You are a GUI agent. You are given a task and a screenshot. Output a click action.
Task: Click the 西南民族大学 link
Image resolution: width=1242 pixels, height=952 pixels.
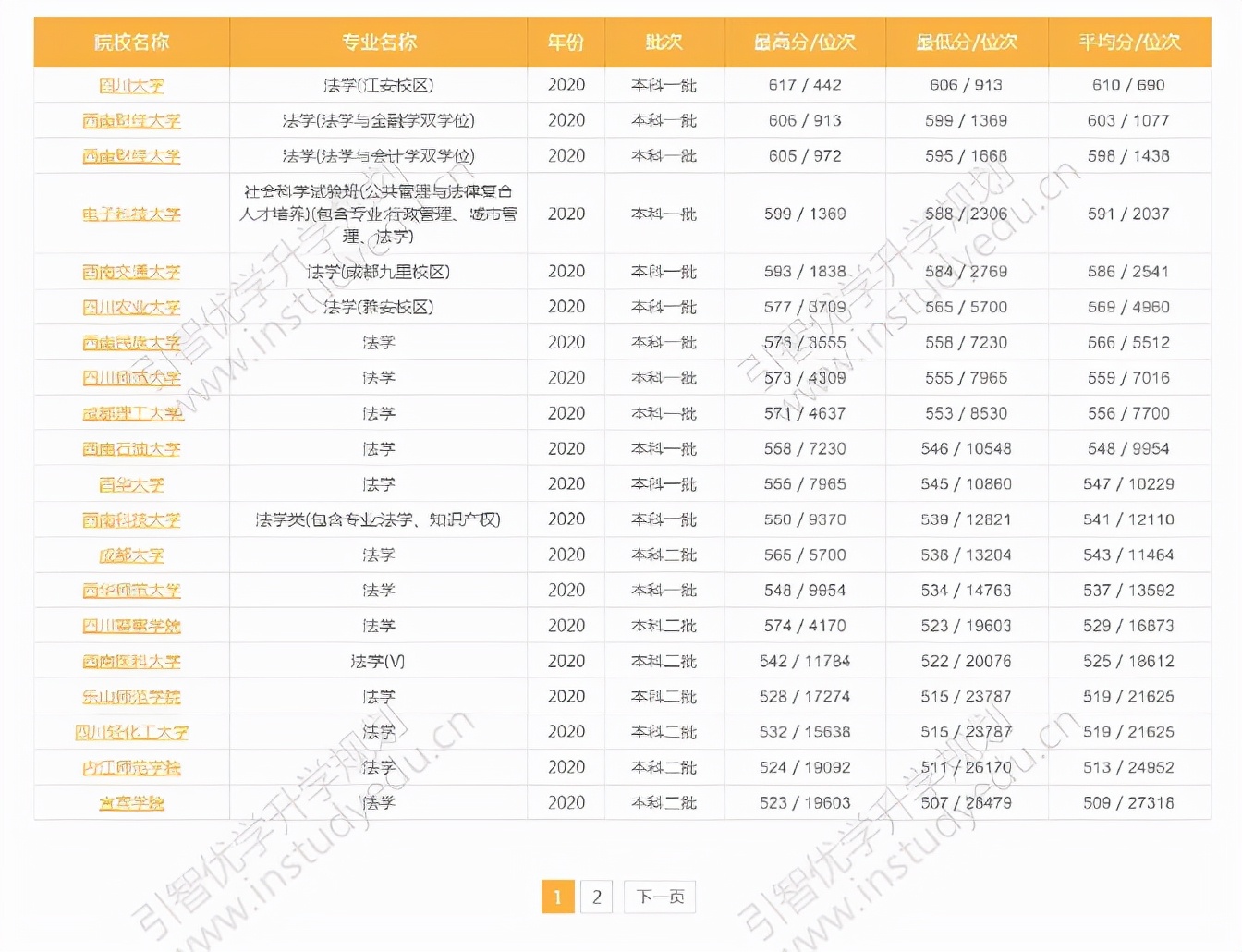pos(131,343)
